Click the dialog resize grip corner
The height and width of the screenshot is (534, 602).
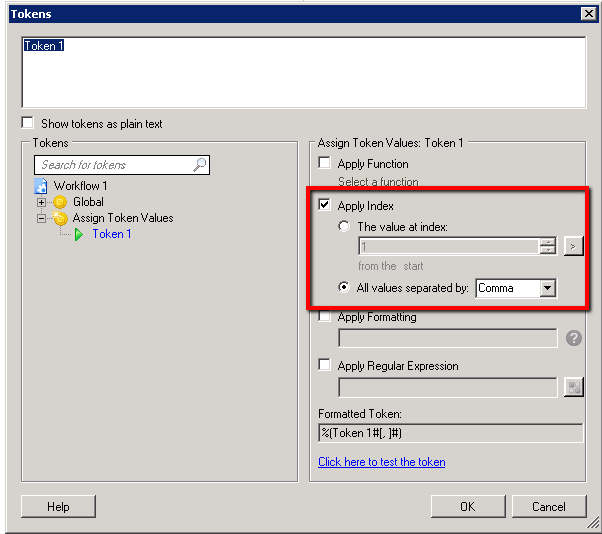pos(594,522)
